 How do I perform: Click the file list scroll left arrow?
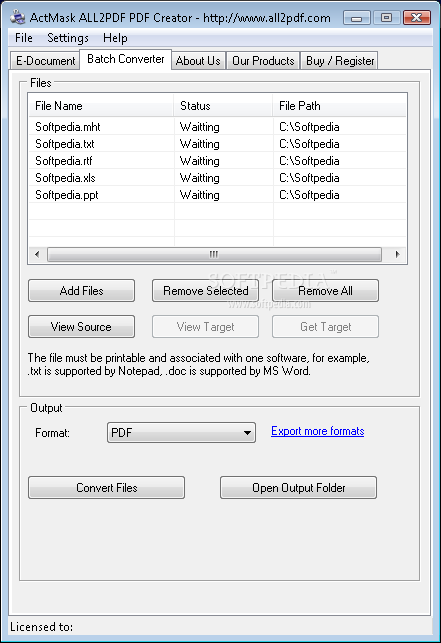pyautogui.click(x=37, y=254)
